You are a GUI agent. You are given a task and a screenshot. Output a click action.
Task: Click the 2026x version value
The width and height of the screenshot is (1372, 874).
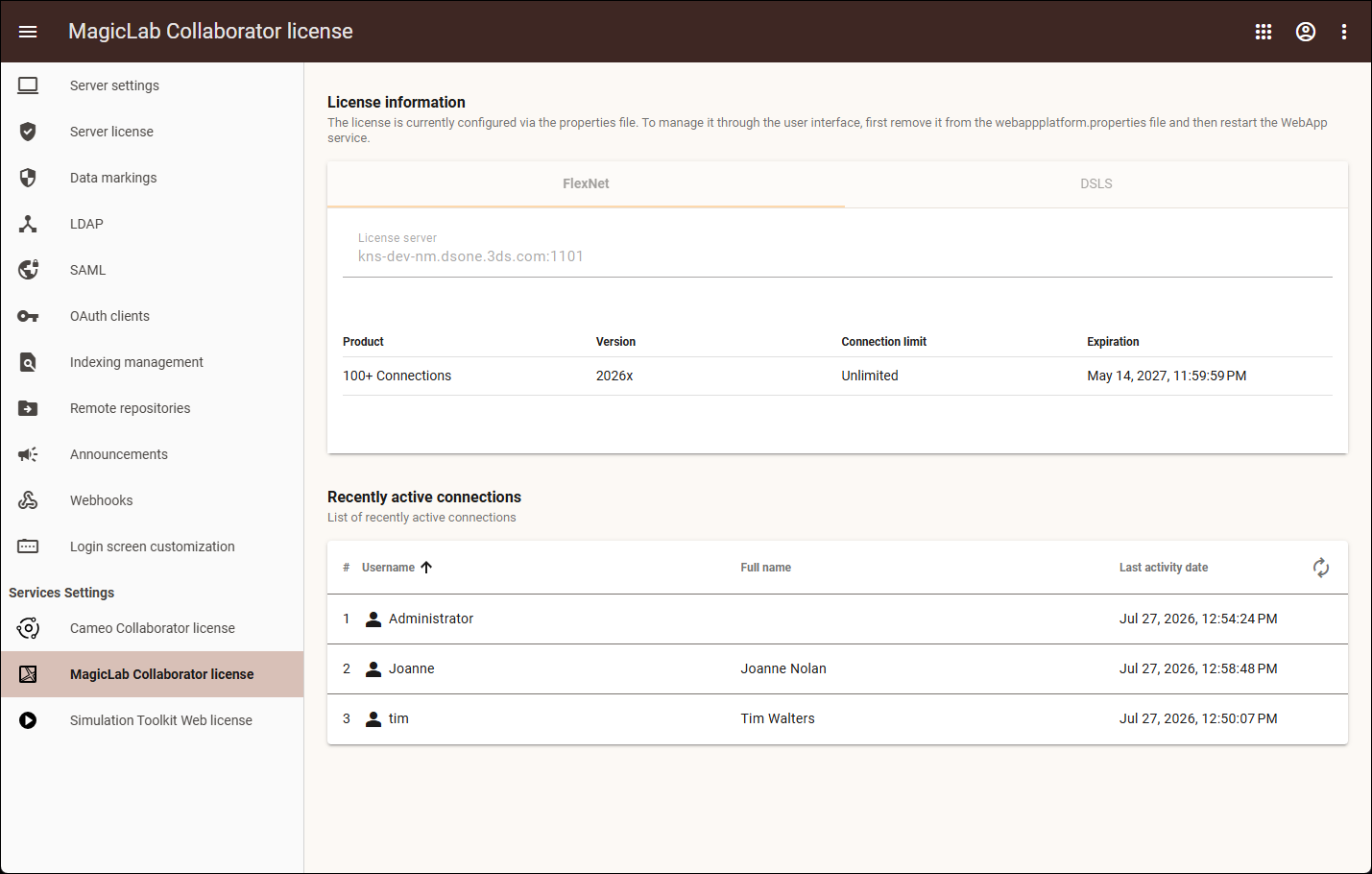[x=614, y=376]
